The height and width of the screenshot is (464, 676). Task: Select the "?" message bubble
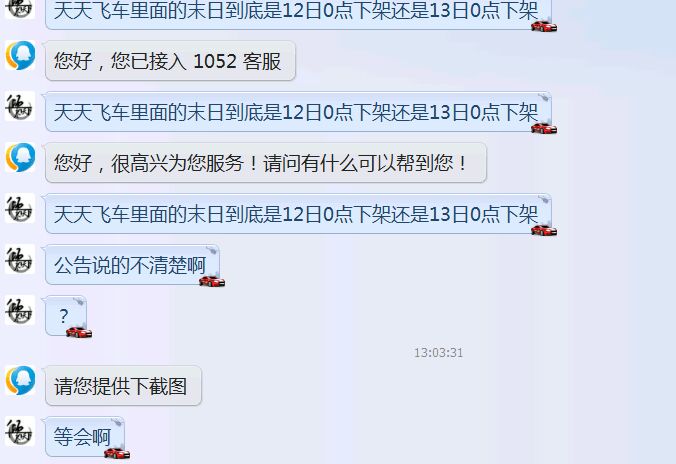[x=66, y=316]
